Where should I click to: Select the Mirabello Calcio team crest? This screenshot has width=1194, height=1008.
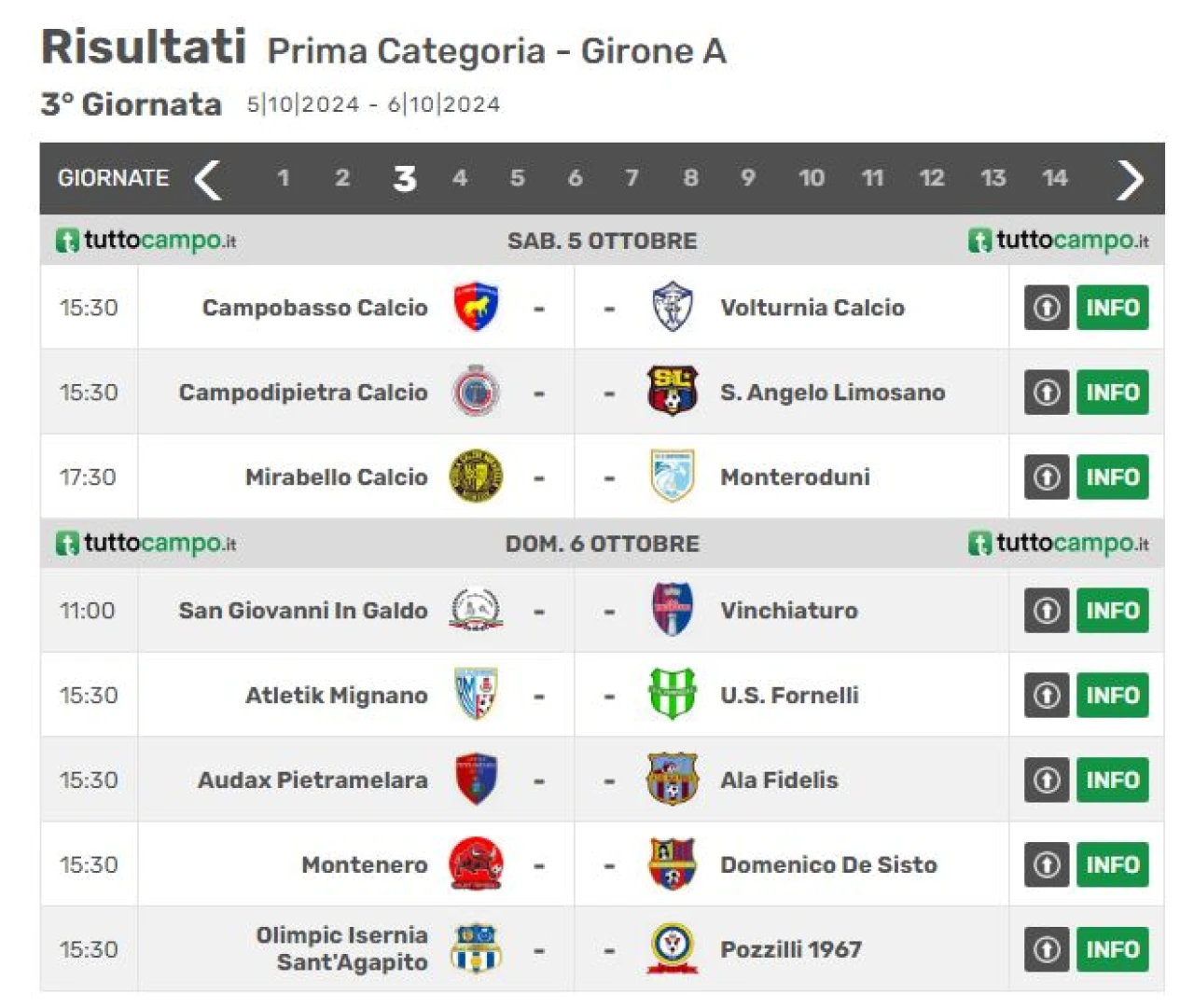[x=476, y=476]
